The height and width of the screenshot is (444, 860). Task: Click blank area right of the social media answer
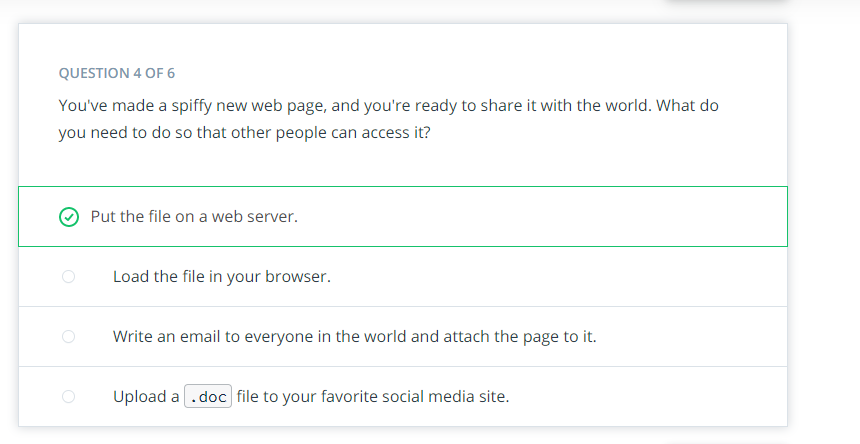647,396
